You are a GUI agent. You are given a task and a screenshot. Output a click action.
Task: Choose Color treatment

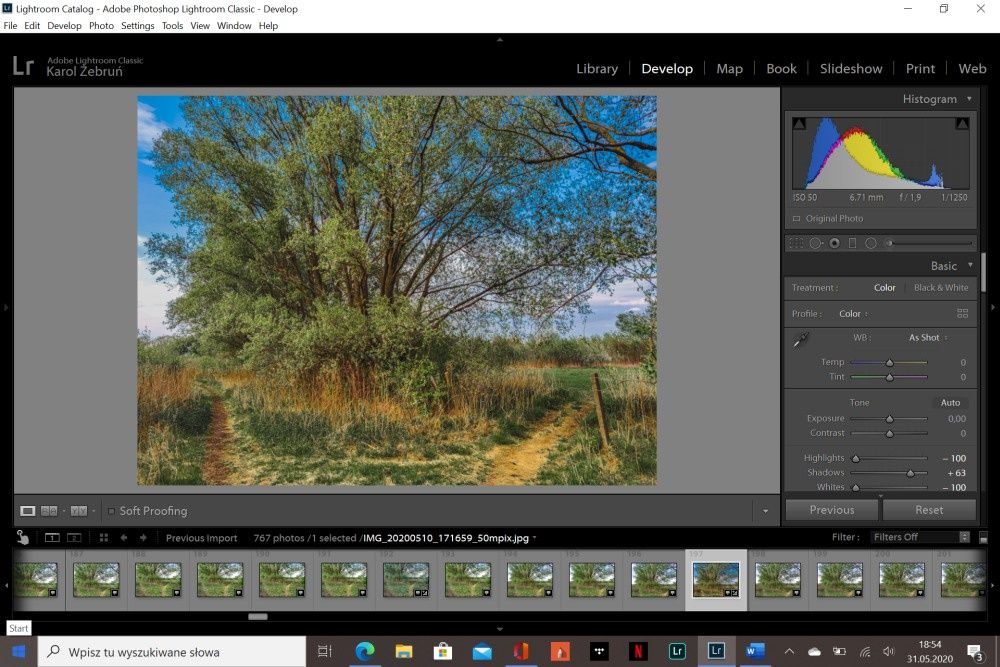(x=885, y=288)
